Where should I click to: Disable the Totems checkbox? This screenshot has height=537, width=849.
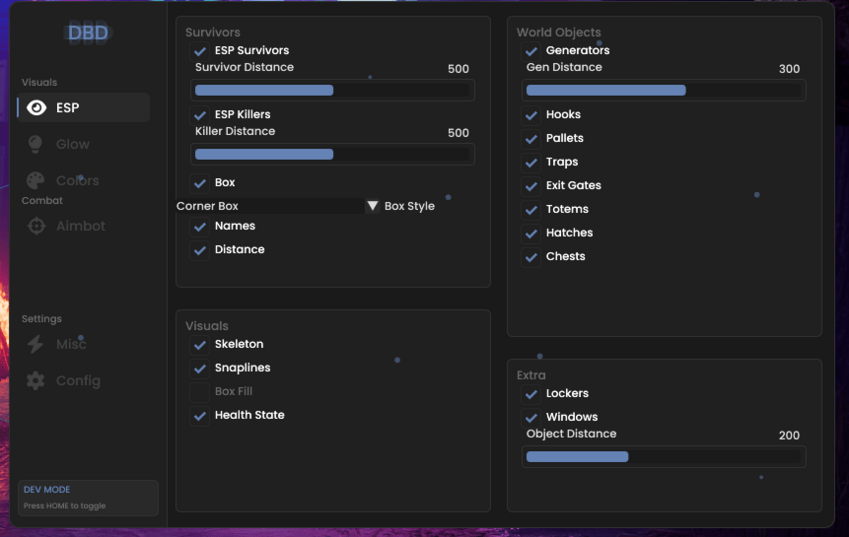coord(531,209)
